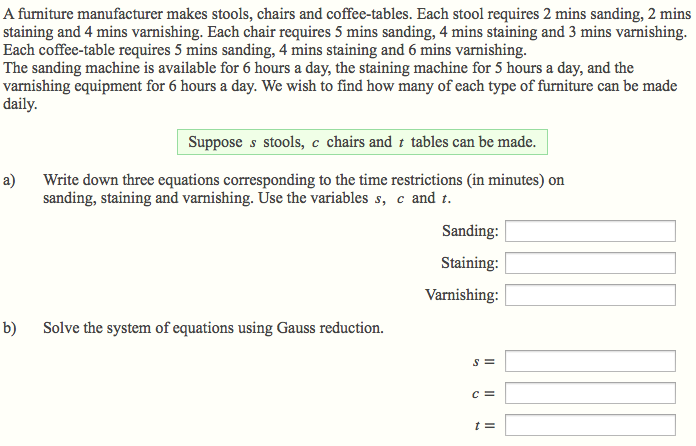The image size is (696, 446).
Task: Click the 'Solve the system of equations' instruction
Action: 213,328
